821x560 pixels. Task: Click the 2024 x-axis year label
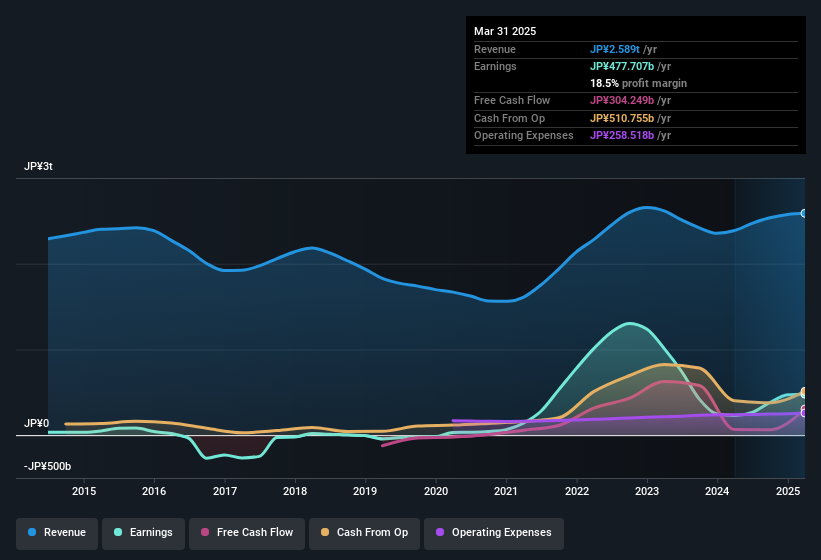pyautogui.click(x=717, y=491)
